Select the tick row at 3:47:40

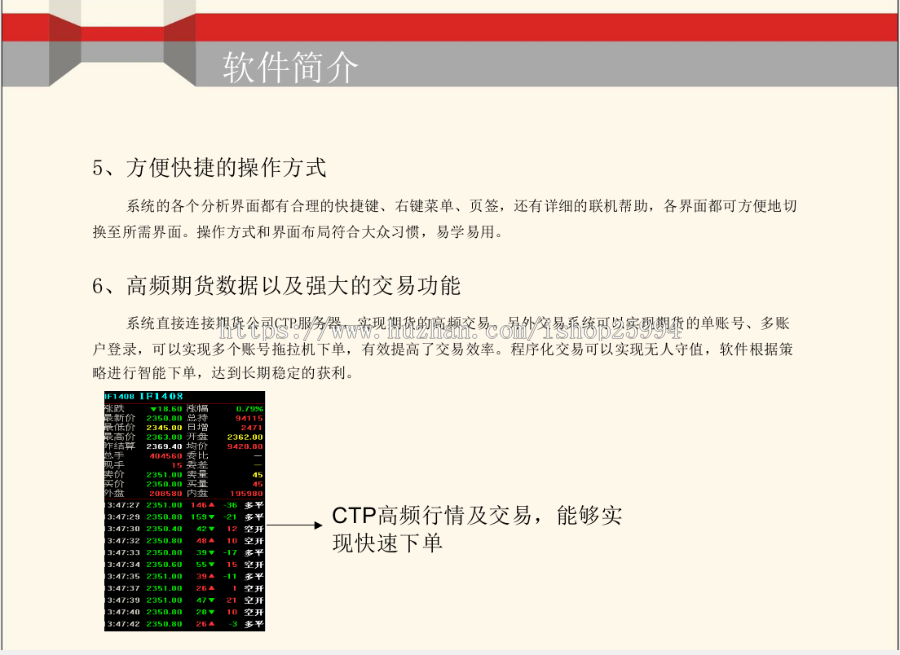click(184, 612)
